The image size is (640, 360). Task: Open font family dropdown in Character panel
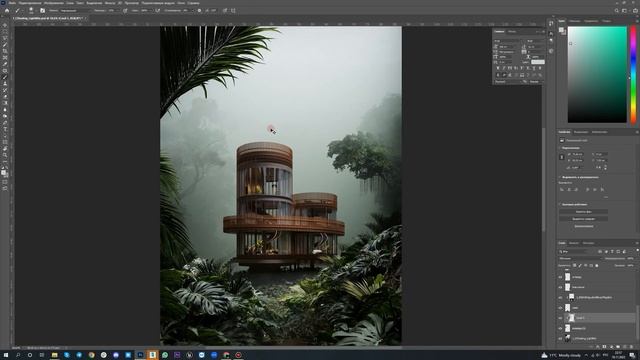coord(507,41)
